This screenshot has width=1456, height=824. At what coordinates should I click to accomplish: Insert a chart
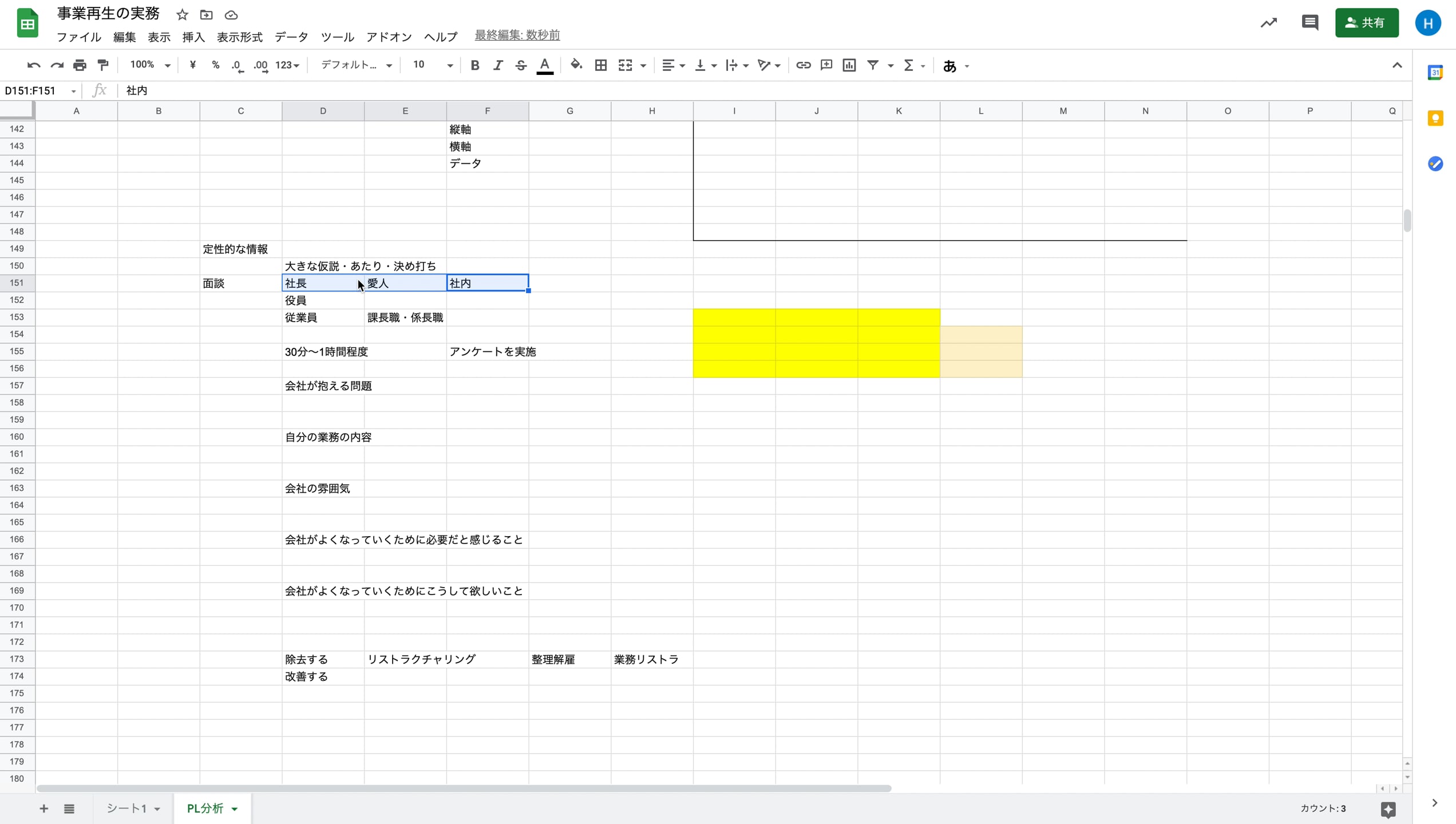pyautogui.click(x=849, y=65)
